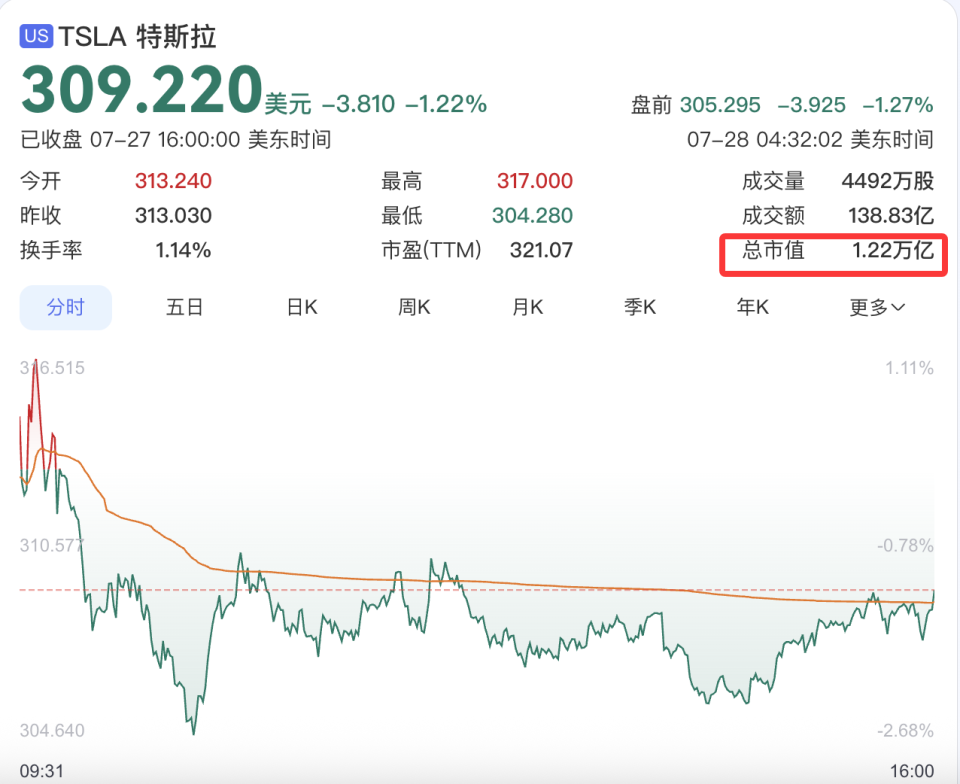The height and width of the screenshot is (784, 960).
Task: Click the US market badge icon
Action: [36, 35]
